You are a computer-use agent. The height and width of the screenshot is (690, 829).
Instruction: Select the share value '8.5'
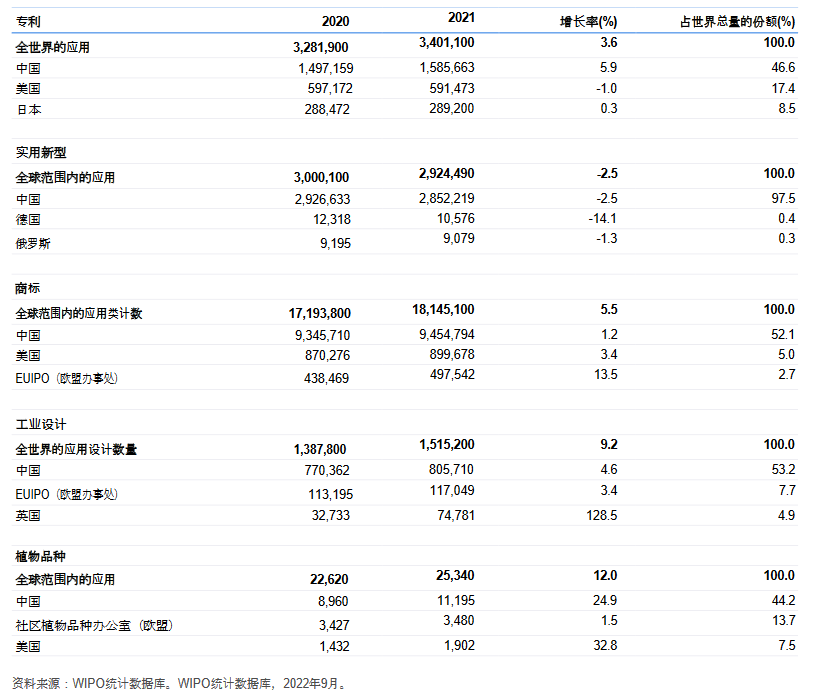click(787, 108)
